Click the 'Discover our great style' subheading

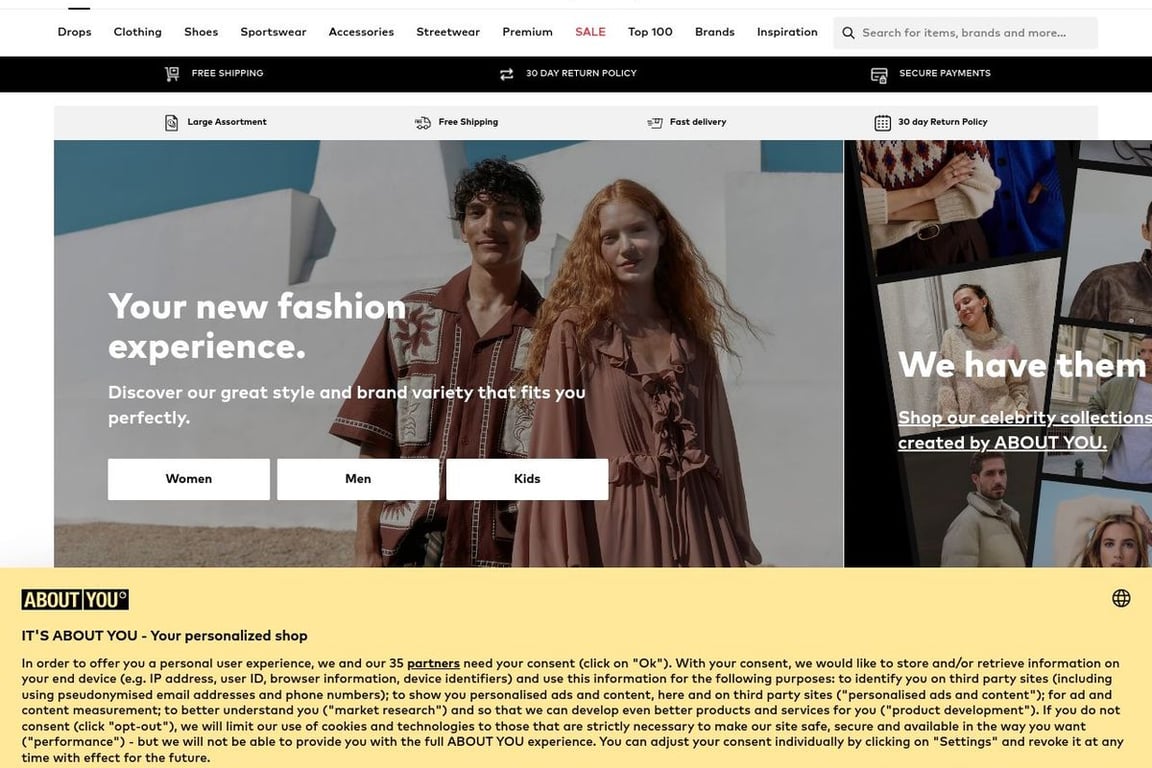tap(346, 405)
